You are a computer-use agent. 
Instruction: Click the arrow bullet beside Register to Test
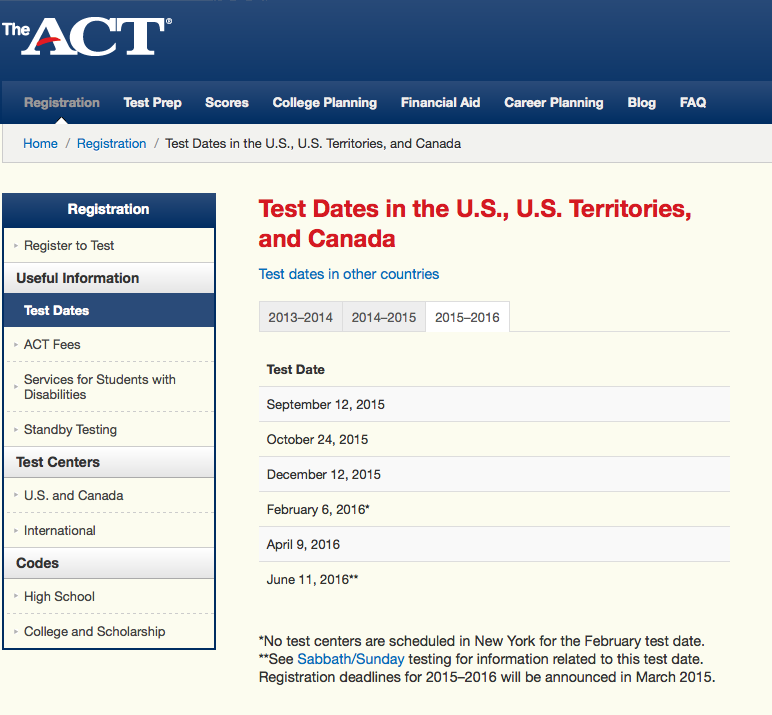tap(16, 245)
